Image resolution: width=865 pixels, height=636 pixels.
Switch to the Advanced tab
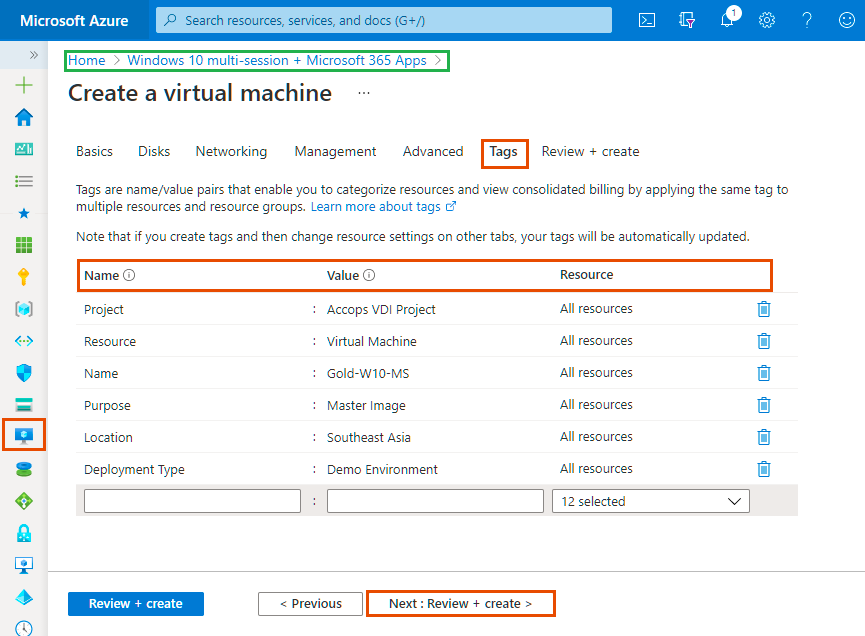433,152
